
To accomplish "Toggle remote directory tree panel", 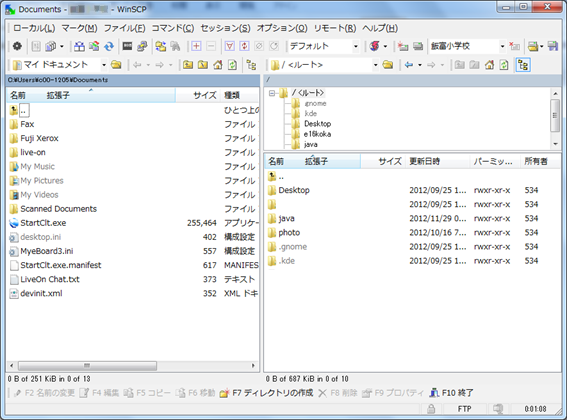I will pyautogui.click(x=523, y=65).
